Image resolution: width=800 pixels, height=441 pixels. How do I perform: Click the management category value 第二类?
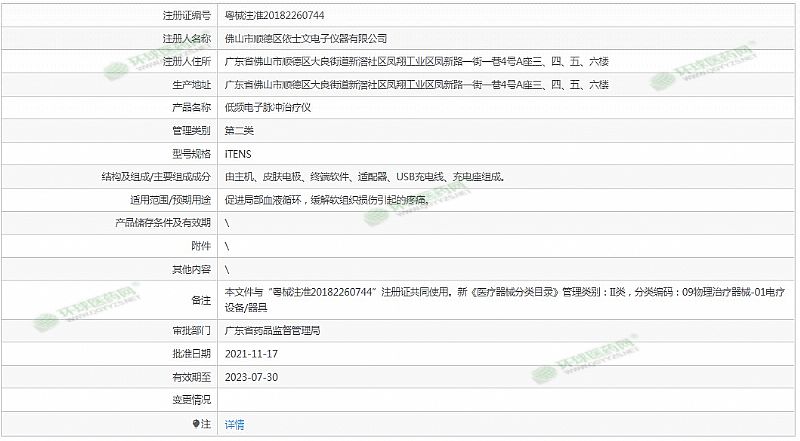click(239, 130)
